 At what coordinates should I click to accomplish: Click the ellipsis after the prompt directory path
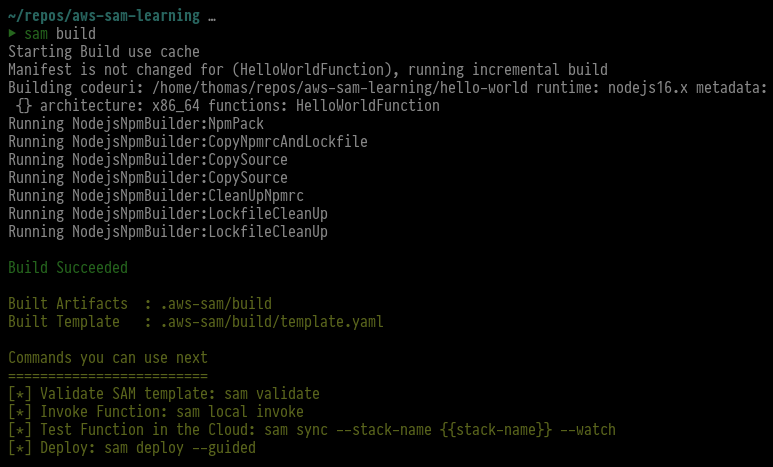coord(214,16)
